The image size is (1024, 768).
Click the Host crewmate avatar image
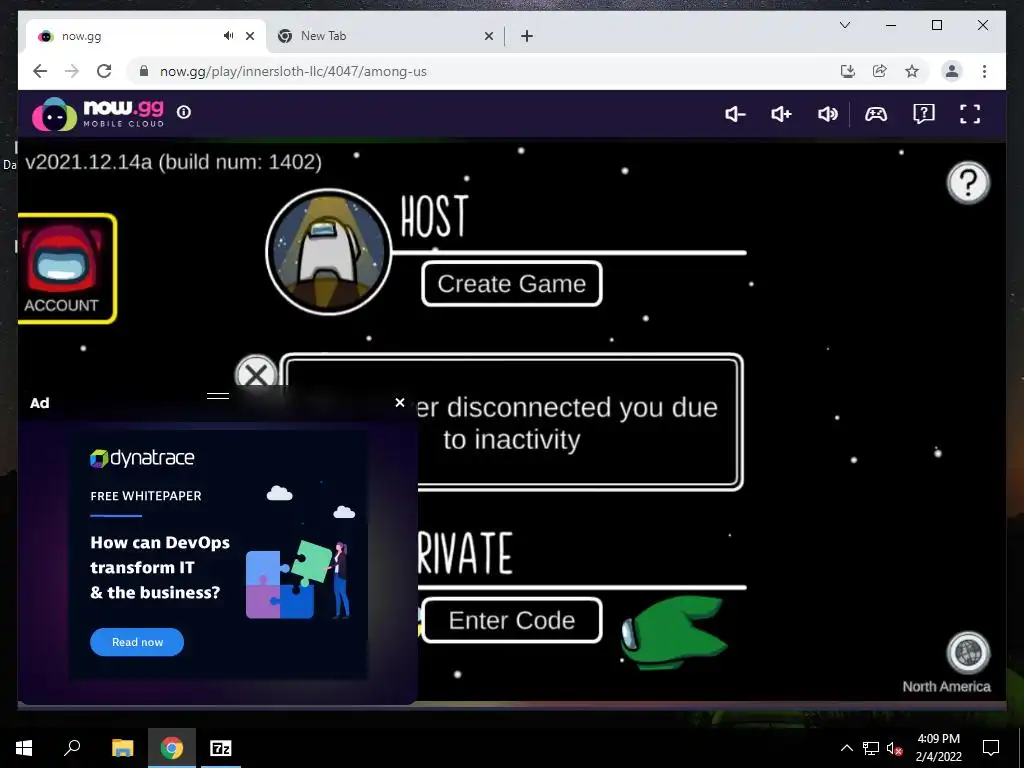pos(328,252)
